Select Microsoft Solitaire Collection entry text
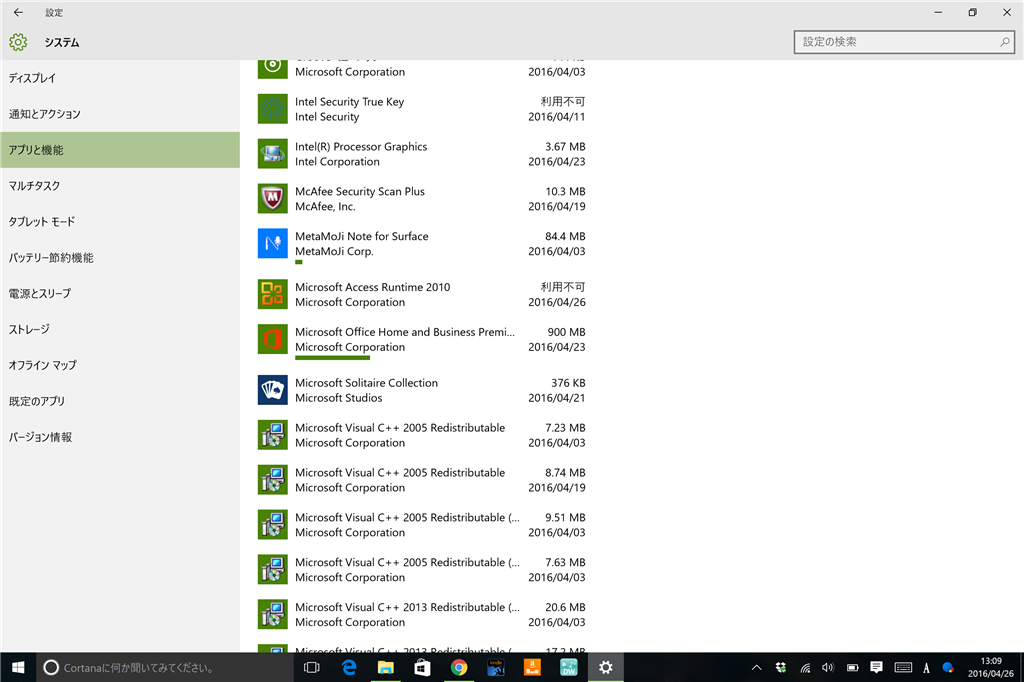Viewport: 1024px width, 682px height. (366, 383)
